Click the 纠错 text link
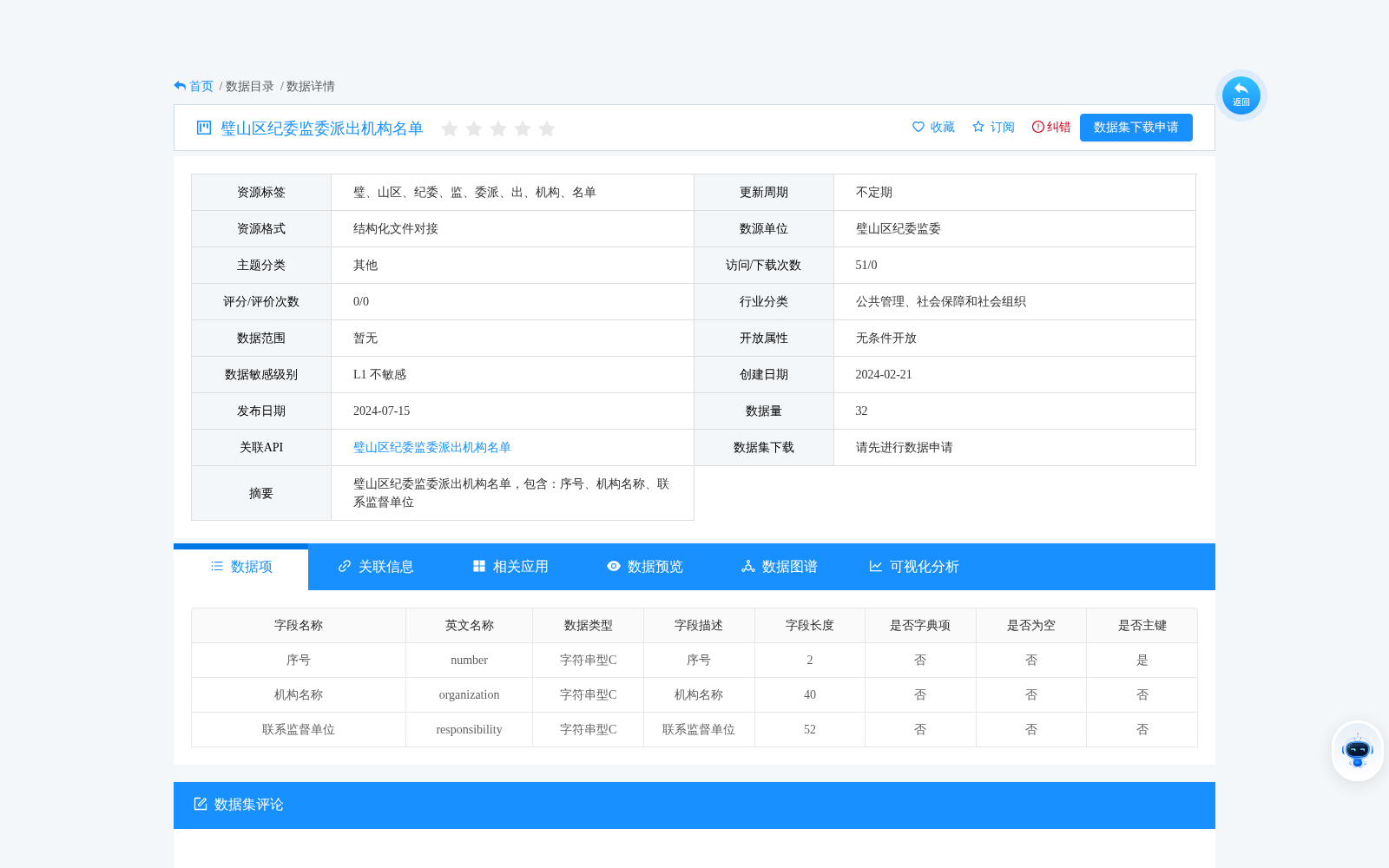The width and height of the screenshot is (1389, 868). [1059, 127]
